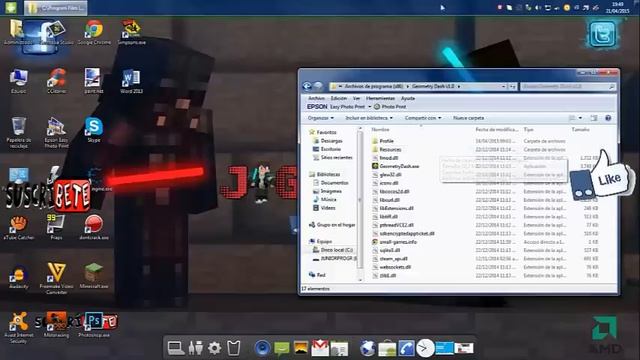Go back in the Explorer window
Image resolution: width=640 pixels, height=360 pixels.
[x=307, y=86]
